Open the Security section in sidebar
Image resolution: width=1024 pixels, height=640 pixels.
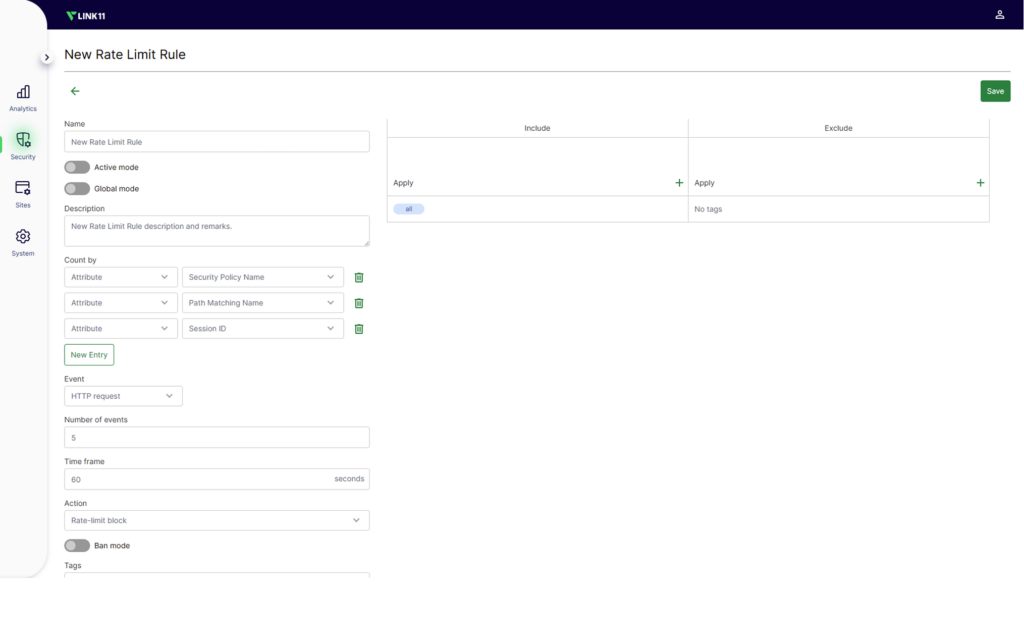tap(23, 146)
